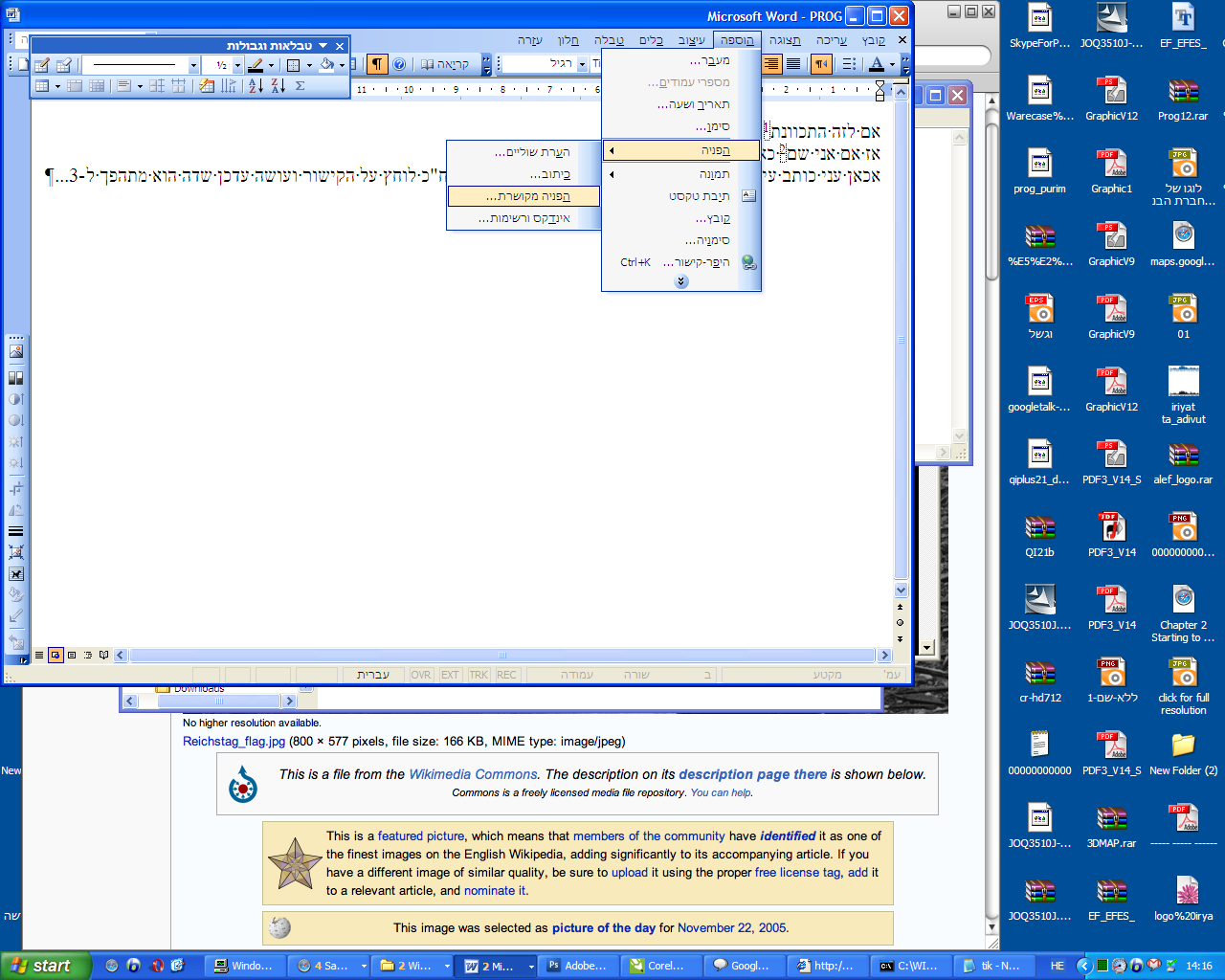Choose הערת שוליים from the submenu
This screenshot has width=1225, height=980.
(x=523, y=152)
